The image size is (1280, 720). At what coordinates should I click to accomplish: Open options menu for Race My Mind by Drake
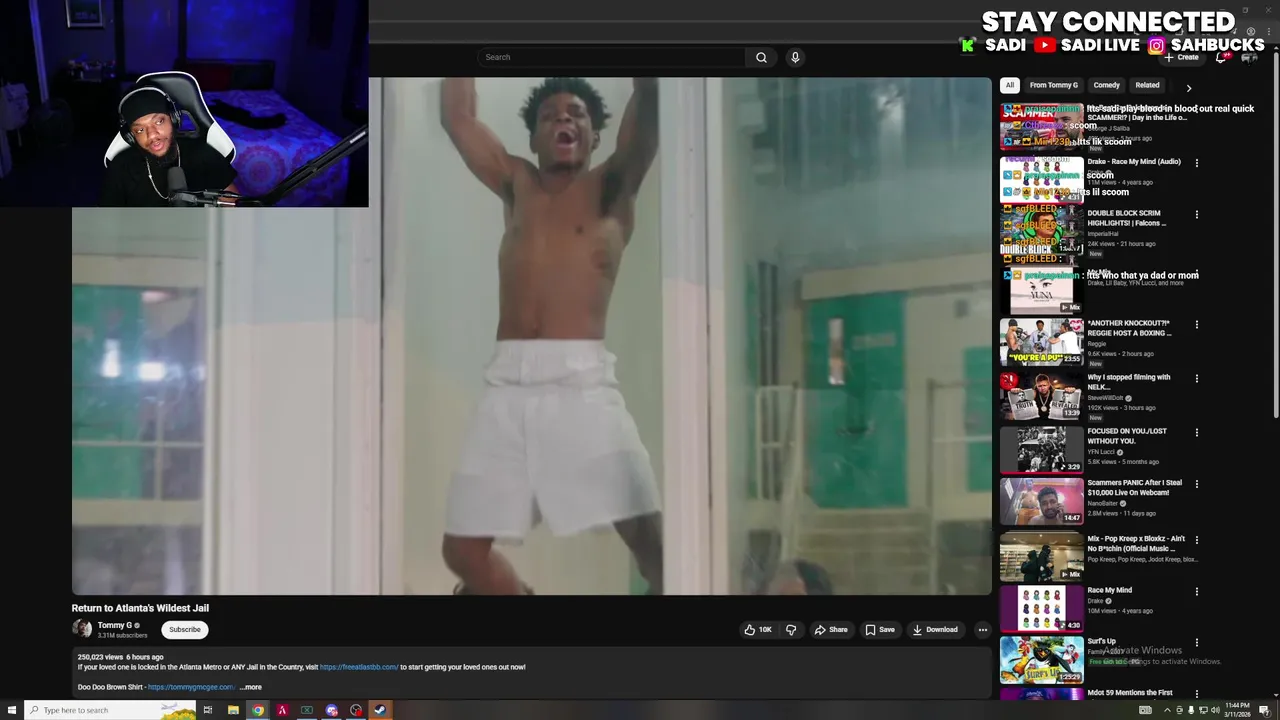pyautogui.click(x=1197, y=592)
